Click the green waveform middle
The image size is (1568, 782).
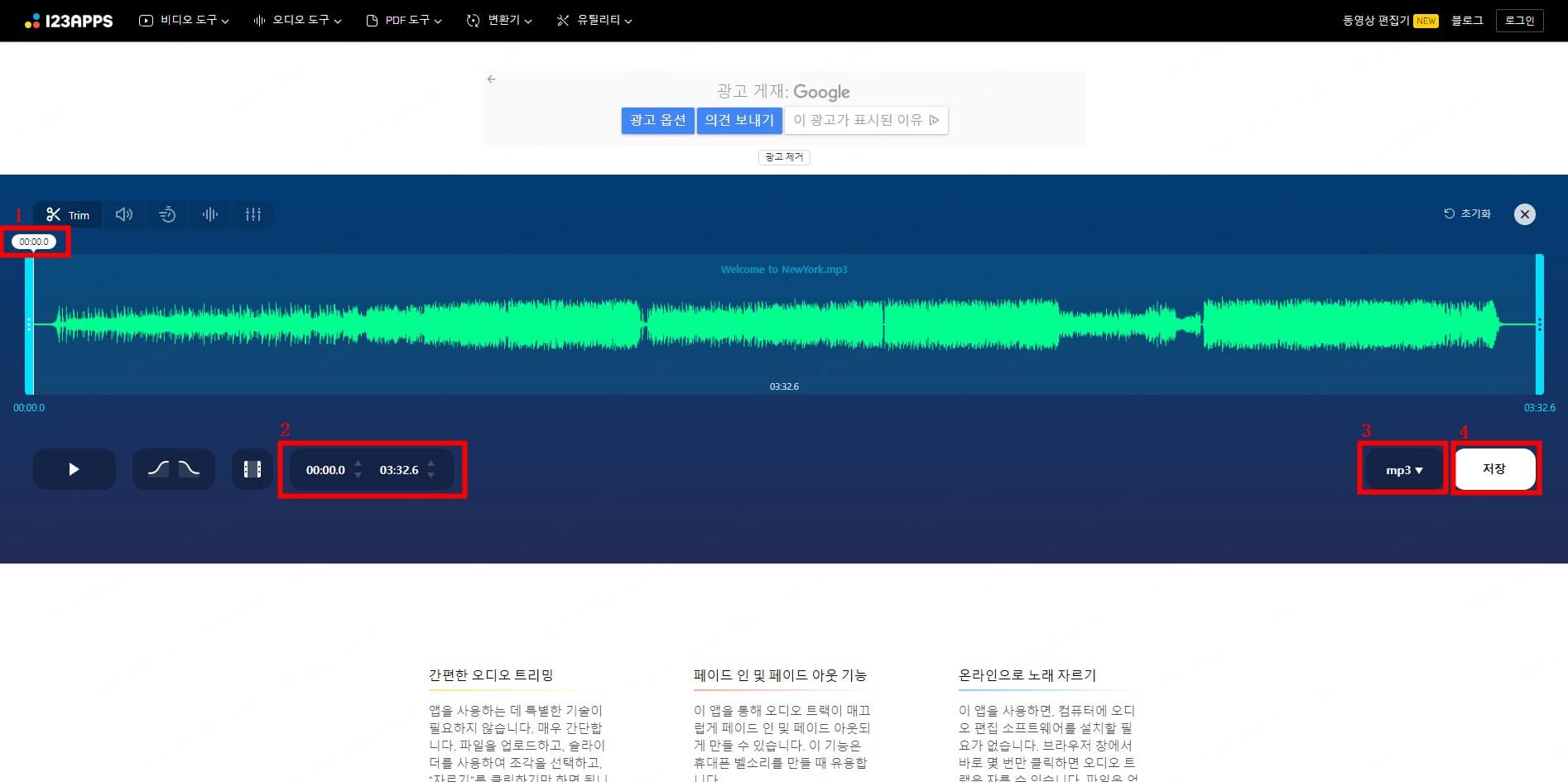click(x=784, y=324)
